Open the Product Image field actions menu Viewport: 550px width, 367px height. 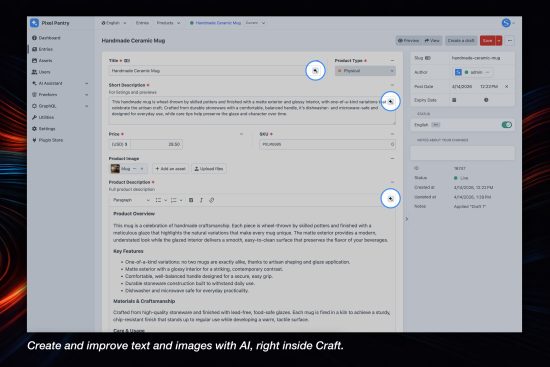392,159
